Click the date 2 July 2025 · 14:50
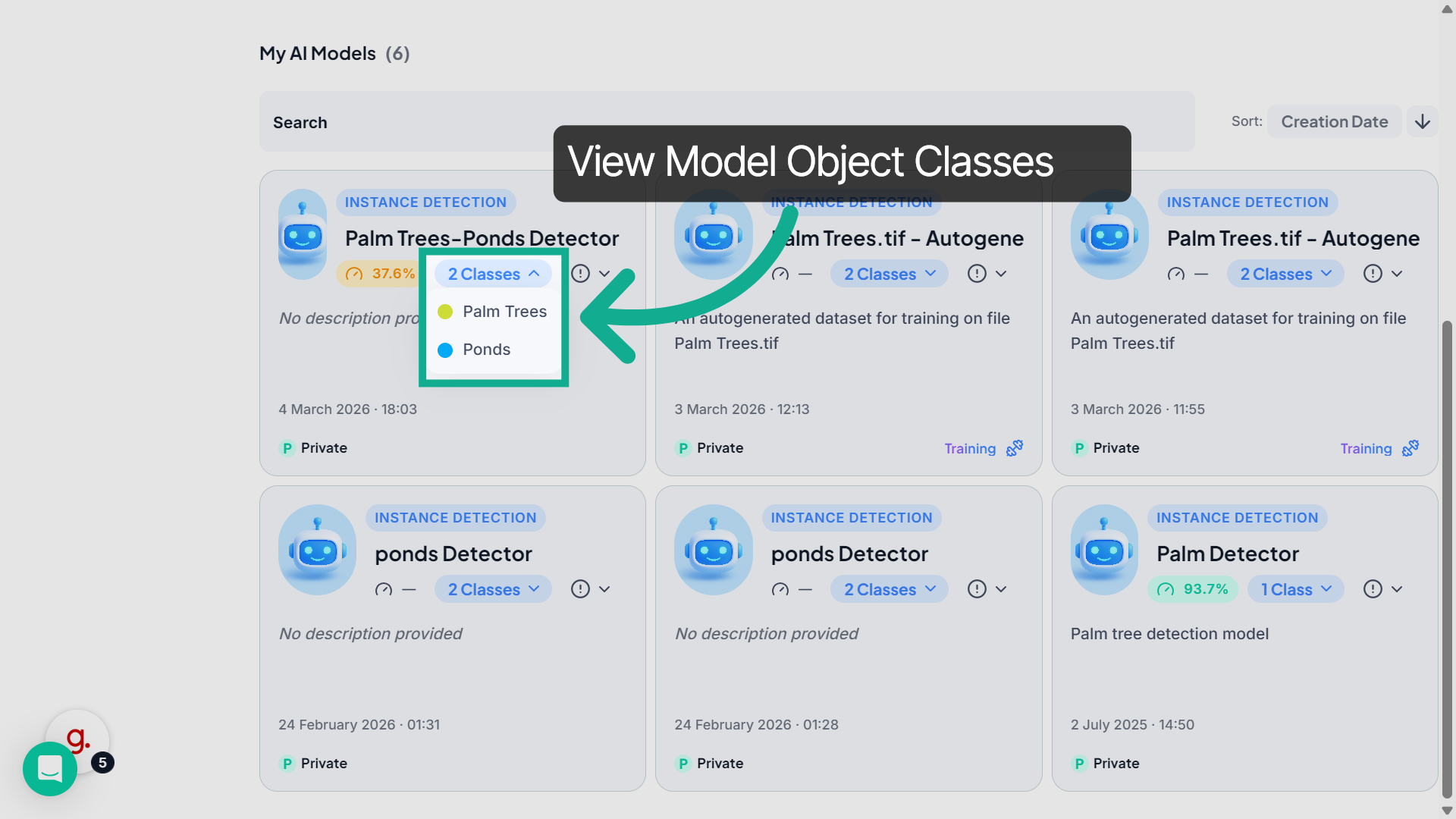This screenshot has height=819, width=1456. coord(1132,724)
